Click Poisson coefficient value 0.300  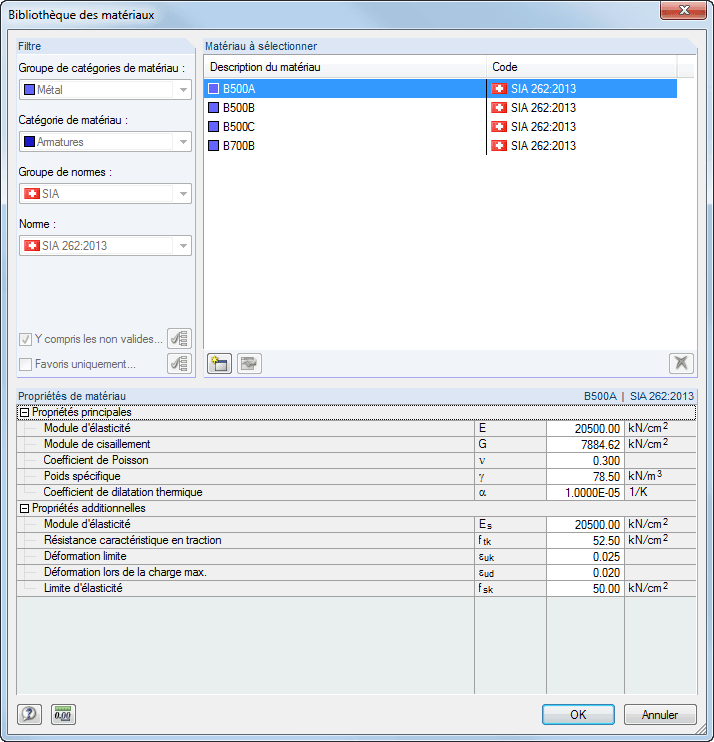pos(585,461)
